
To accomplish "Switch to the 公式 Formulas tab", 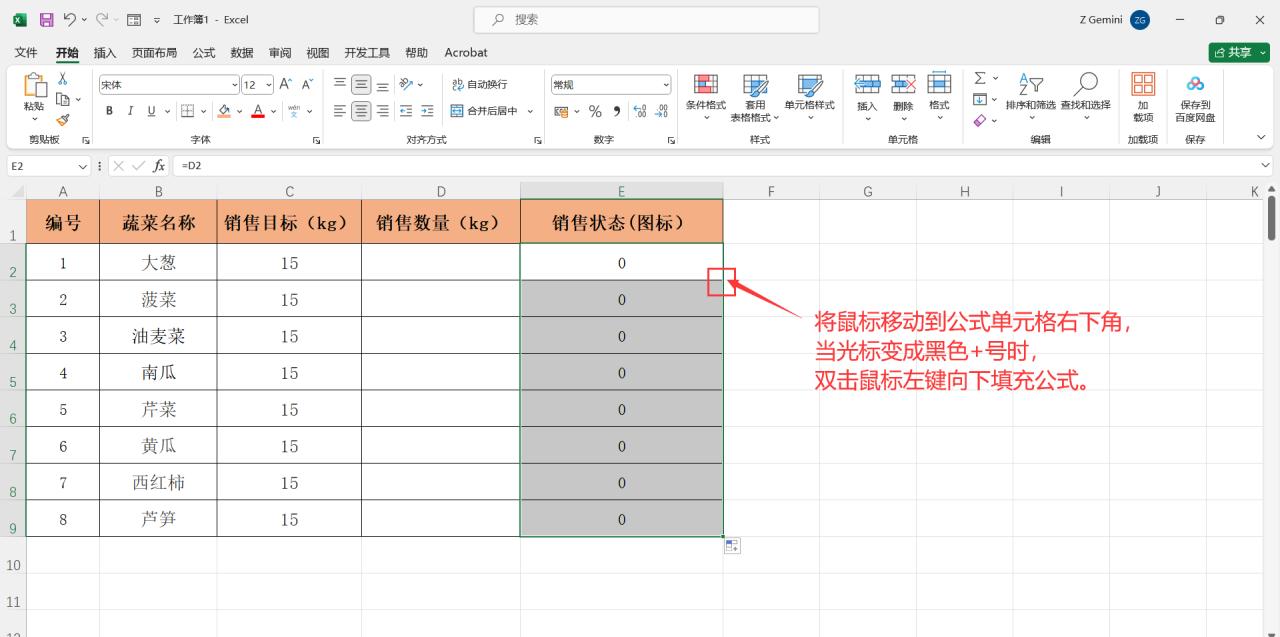I will click(x=204, y=52).
